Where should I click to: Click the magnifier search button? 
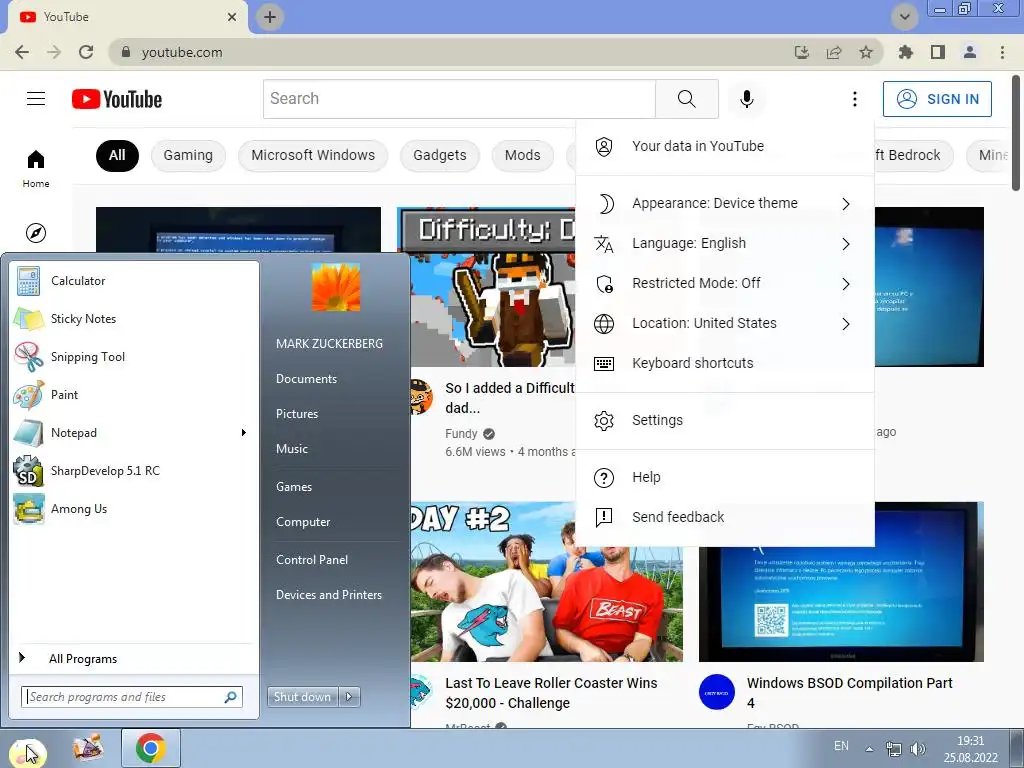686,99
